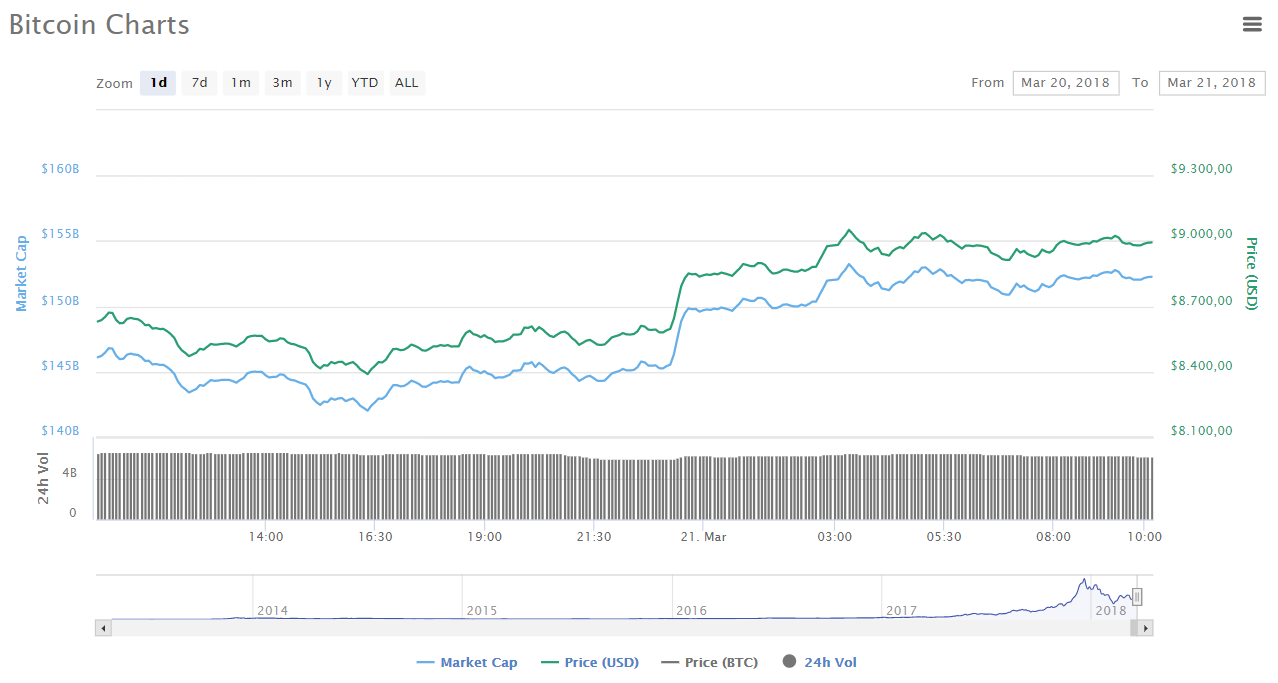Click the $8.400,00 price axis label
This screenshot has height=683, width=1278.
pyautogui.click(x=1201, y=366)
